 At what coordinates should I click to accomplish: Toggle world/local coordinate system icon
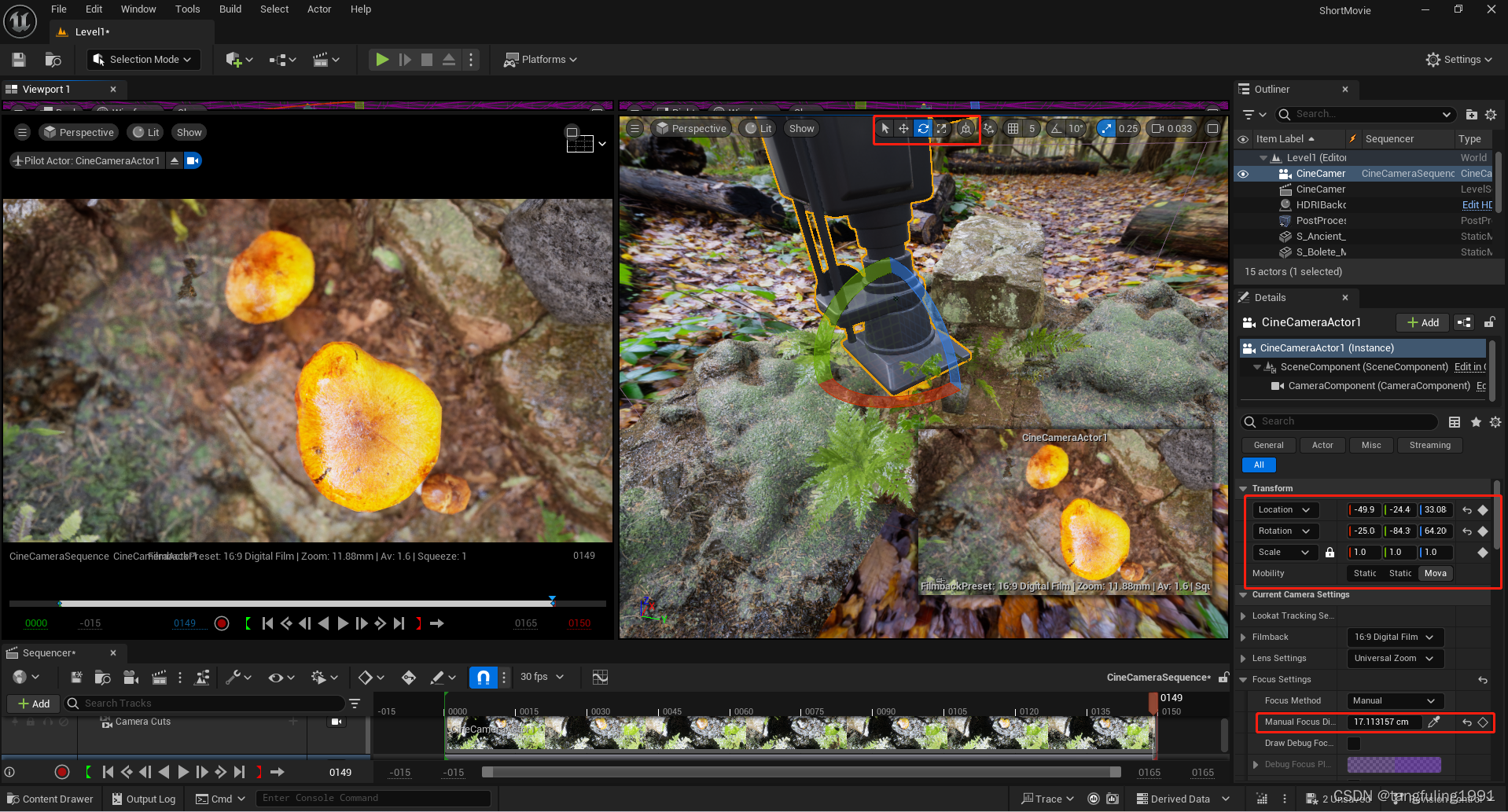point(966,128)
